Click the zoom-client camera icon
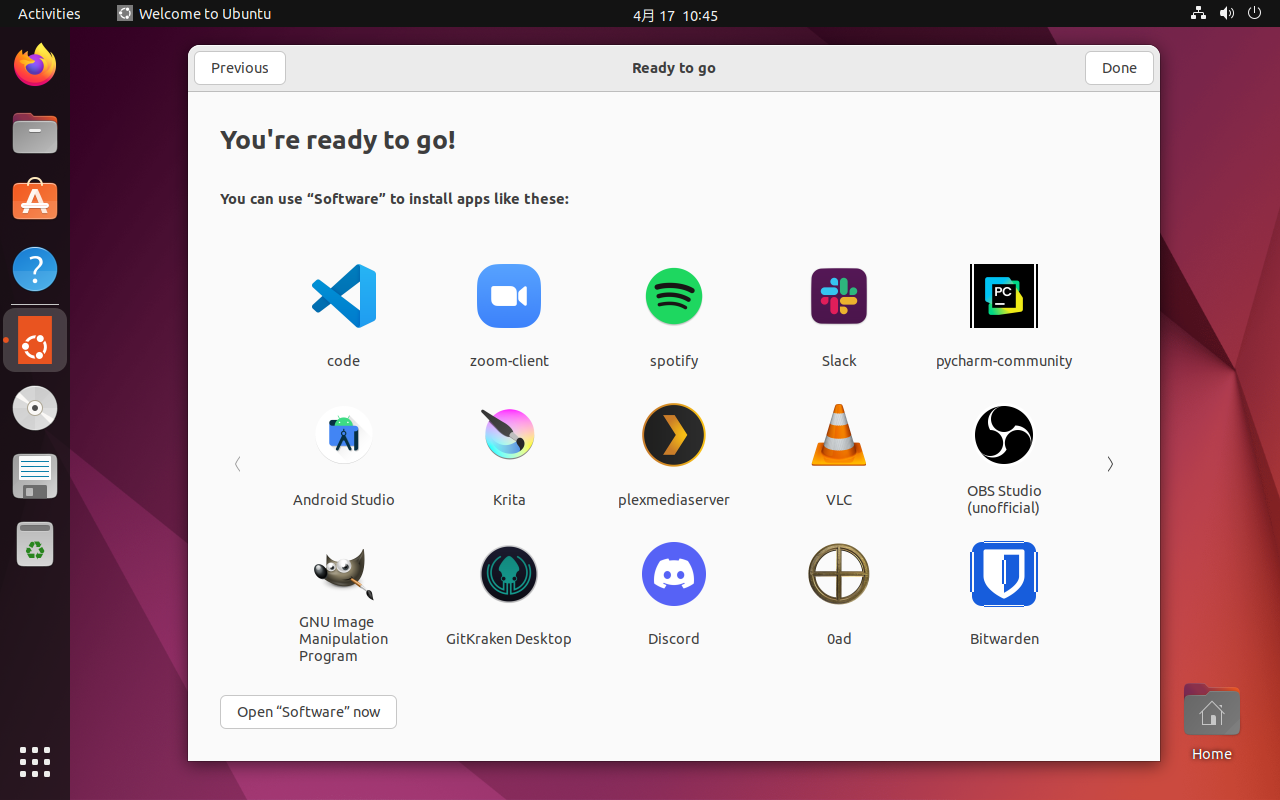The height and width of the screenshot is (800, 1280). [x=508, y=296]
